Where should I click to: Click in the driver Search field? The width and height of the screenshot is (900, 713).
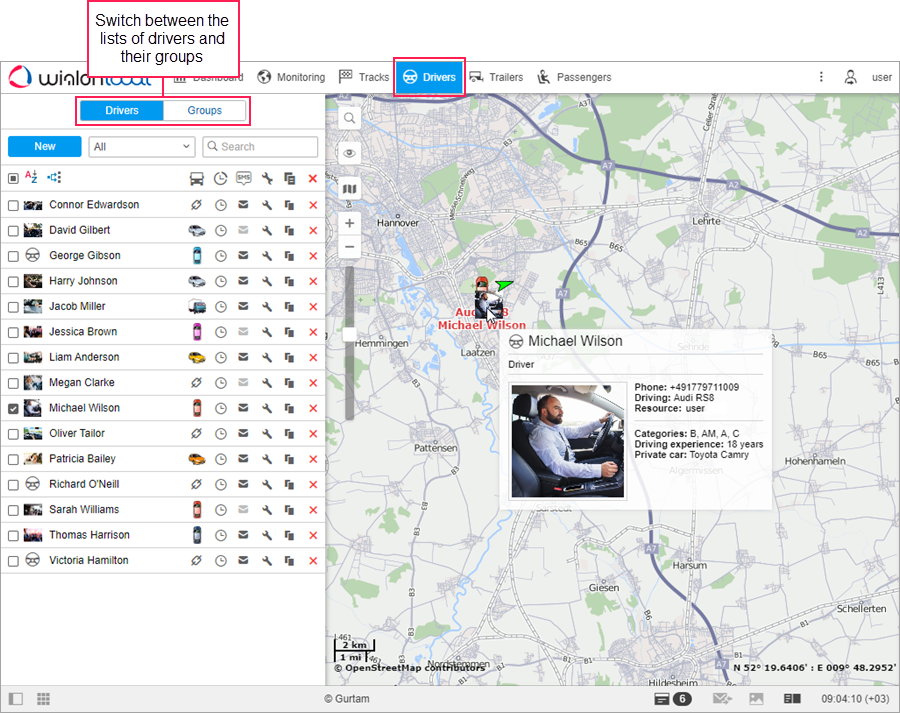click(x=260, y=147)
